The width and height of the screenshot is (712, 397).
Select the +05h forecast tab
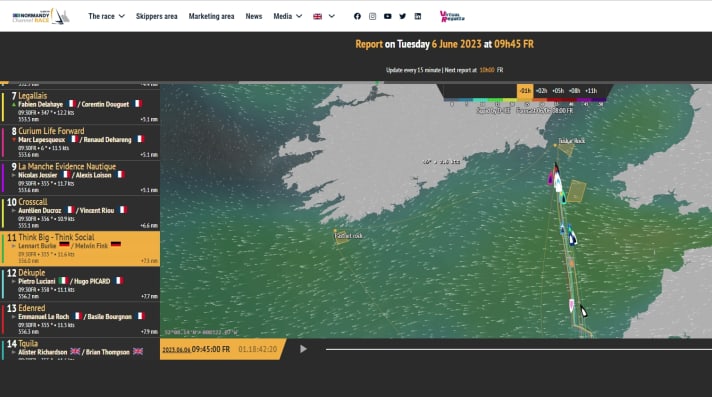[558, 91]
